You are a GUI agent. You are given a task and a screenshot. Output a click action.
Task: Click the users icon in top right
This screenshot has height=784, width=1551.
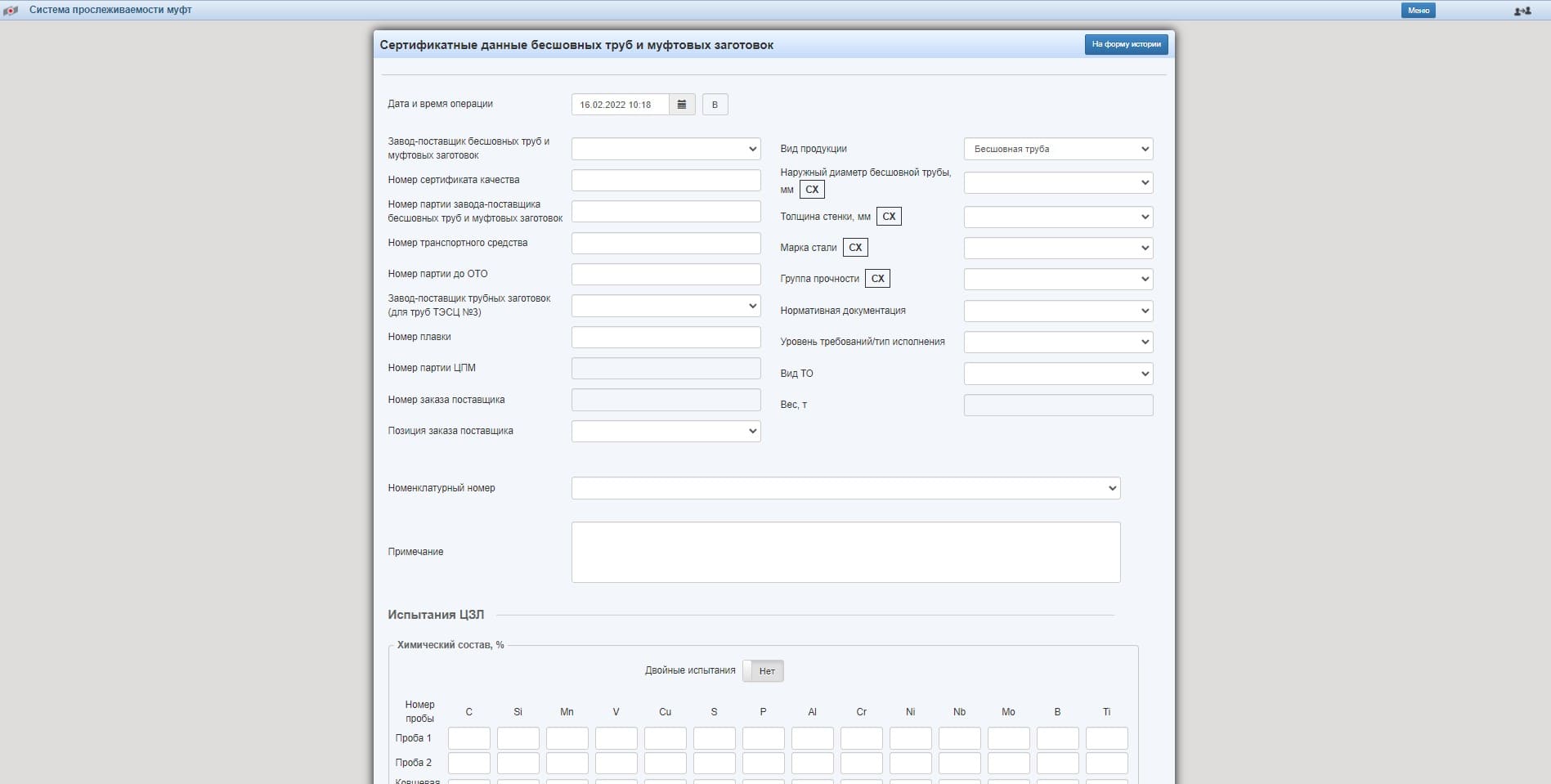(1522, 11)
